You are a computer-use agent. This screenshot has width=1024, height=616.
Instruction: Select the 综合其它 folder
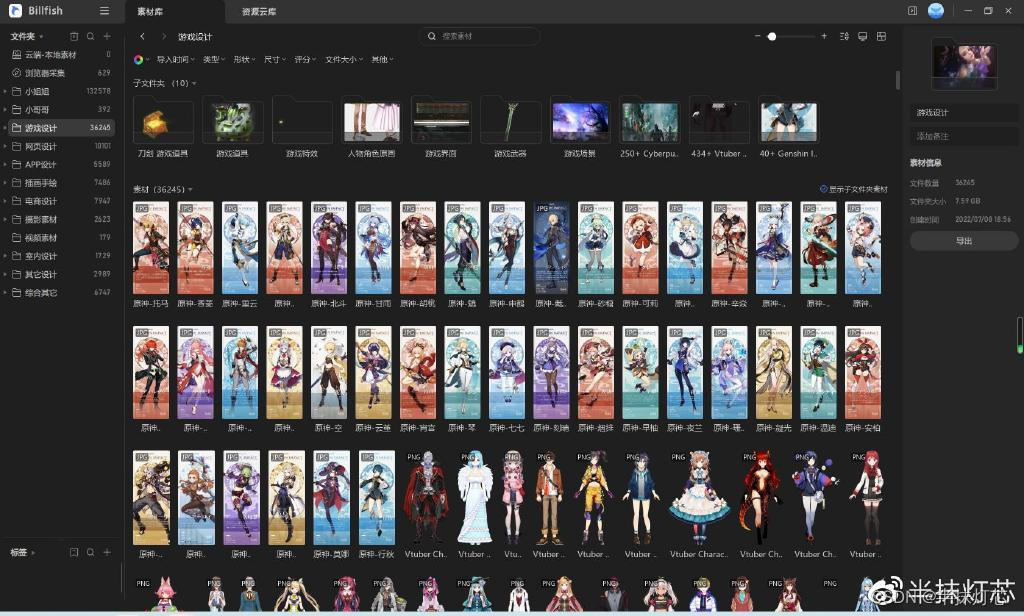point(59,293)
